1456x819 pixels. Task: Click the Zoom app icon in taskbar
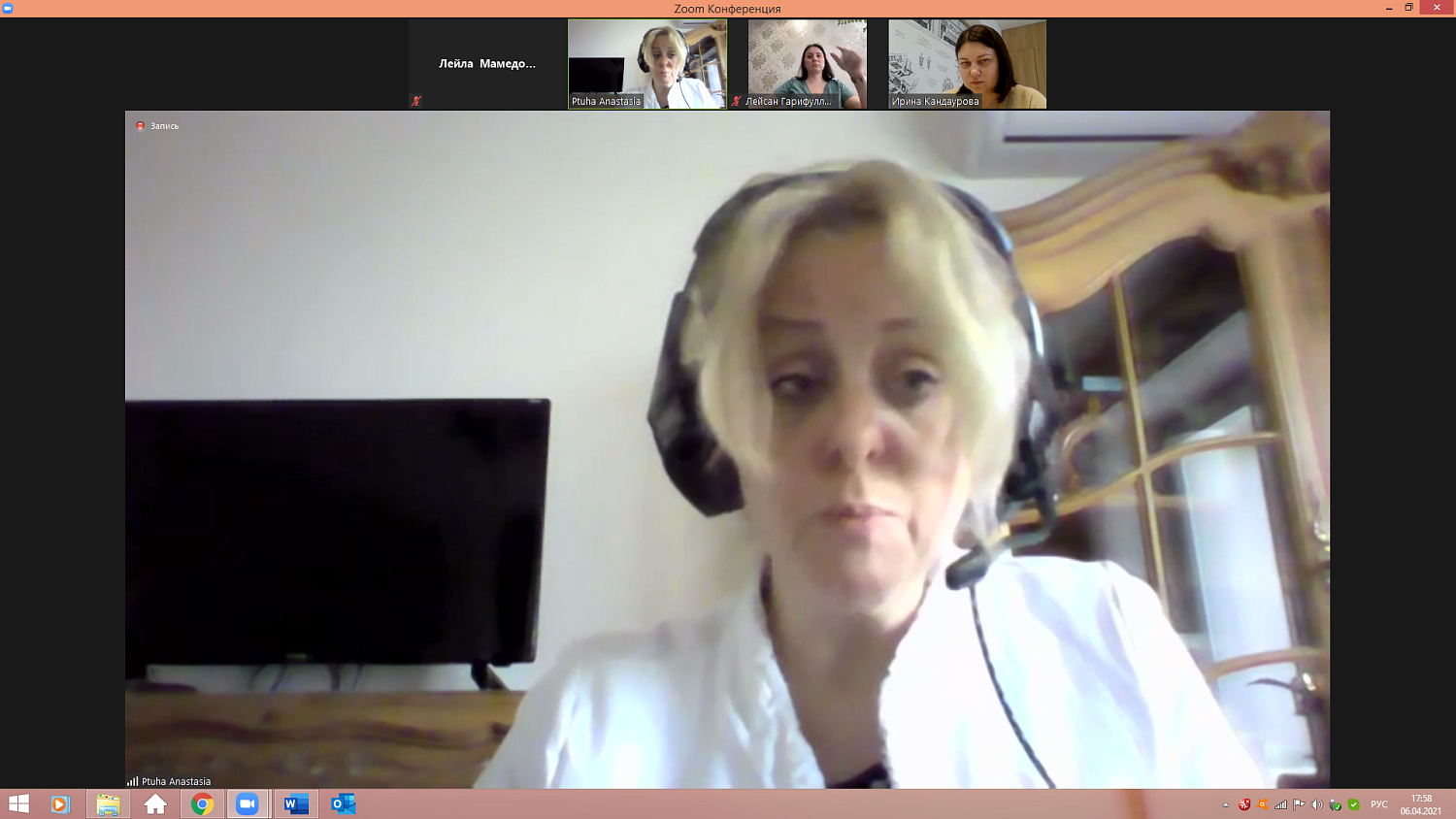click(x=248, y=804)
